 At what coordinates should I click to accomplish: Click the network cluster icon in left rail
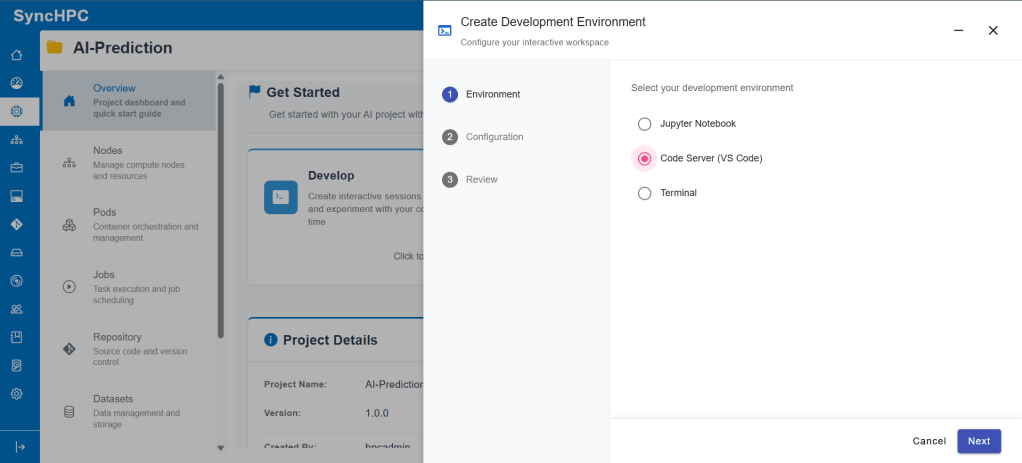tap(16, 139)
